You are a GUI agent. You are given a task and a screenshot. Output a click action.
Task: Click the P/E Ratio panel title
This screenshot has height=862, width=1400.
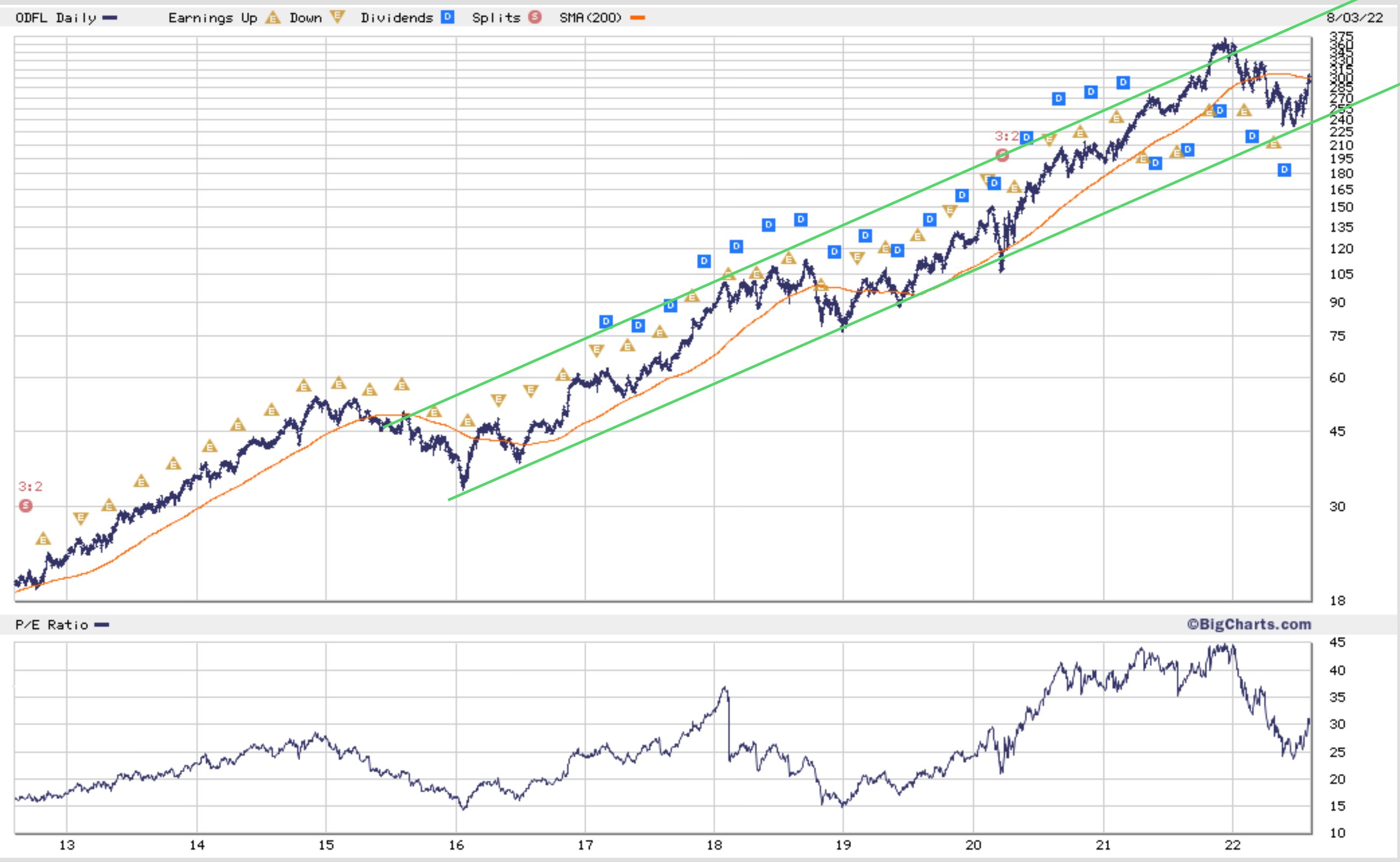pos(52,625)
